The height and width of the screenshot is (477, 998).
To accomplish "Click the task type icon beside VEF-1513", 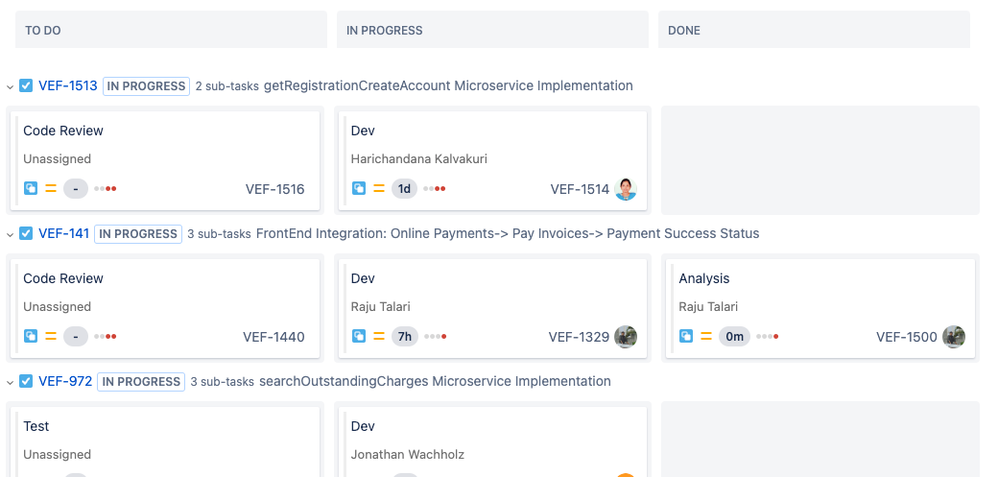I will pyautogui.click(x=25, y=85).
